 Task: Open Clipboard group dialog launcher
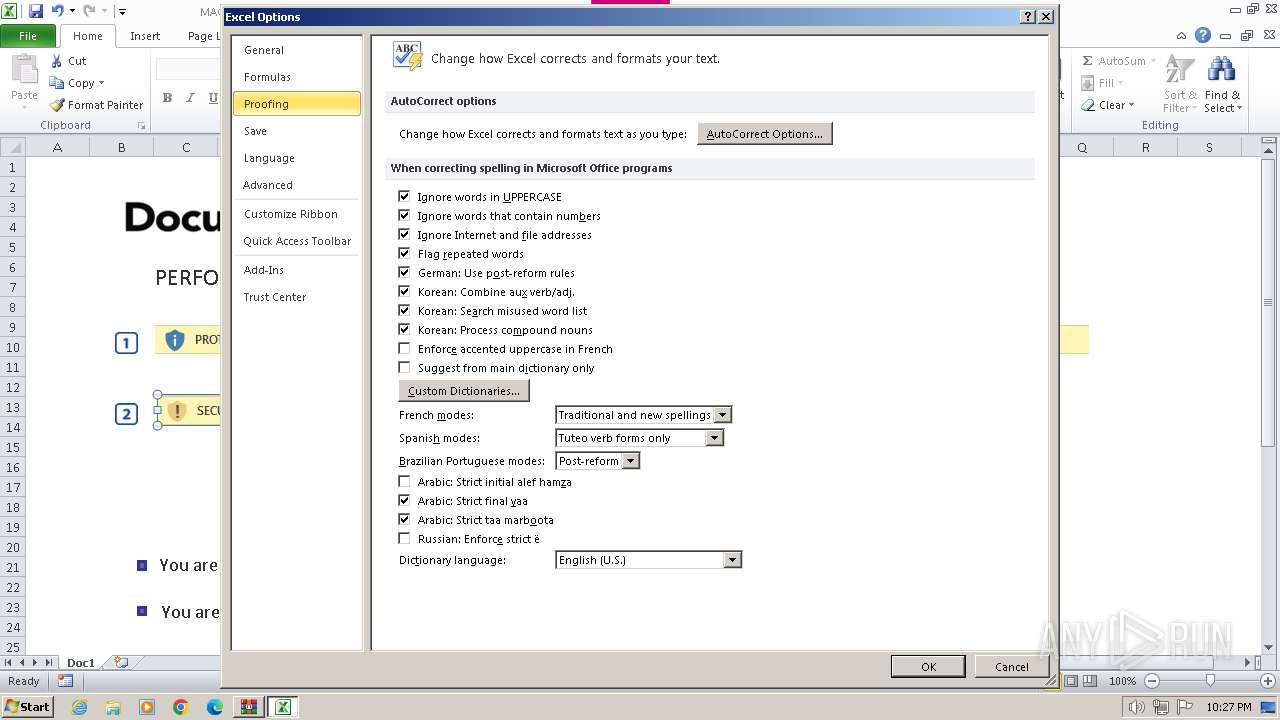(x=141, y=126)
